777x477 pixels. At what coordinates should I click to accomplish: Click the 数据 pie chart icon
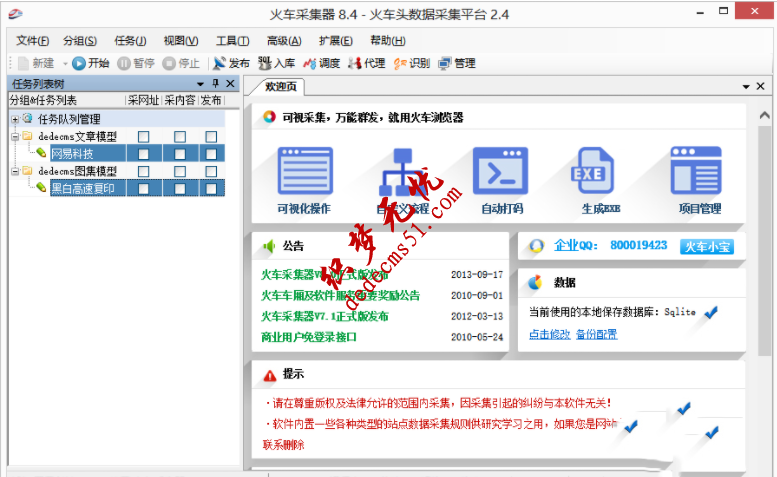[535, 283]
